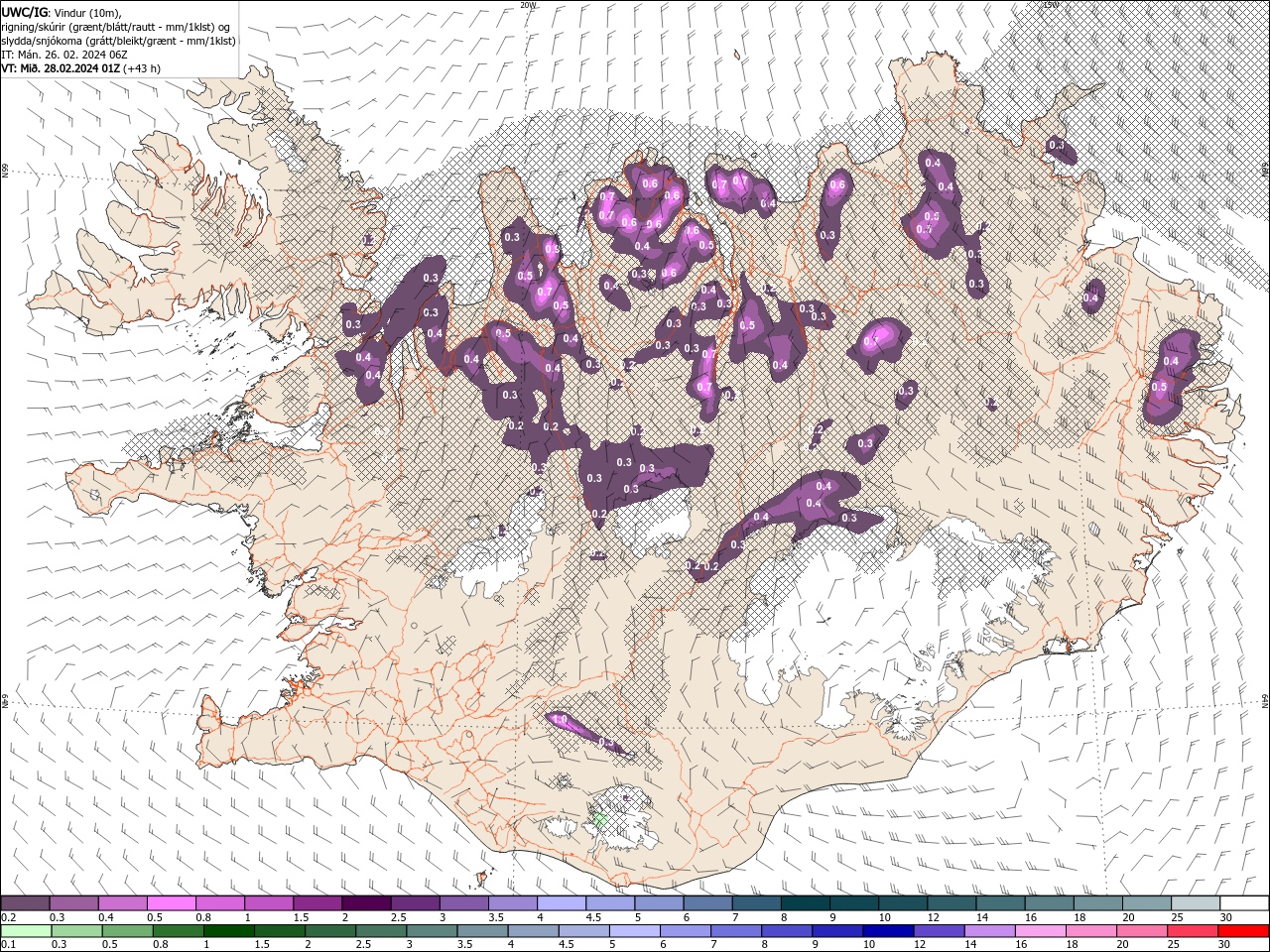Select the pale green 0.1 swatch in rain scale
The width and height of the screenshot is (1270, 952).
[x=26, y=931]
